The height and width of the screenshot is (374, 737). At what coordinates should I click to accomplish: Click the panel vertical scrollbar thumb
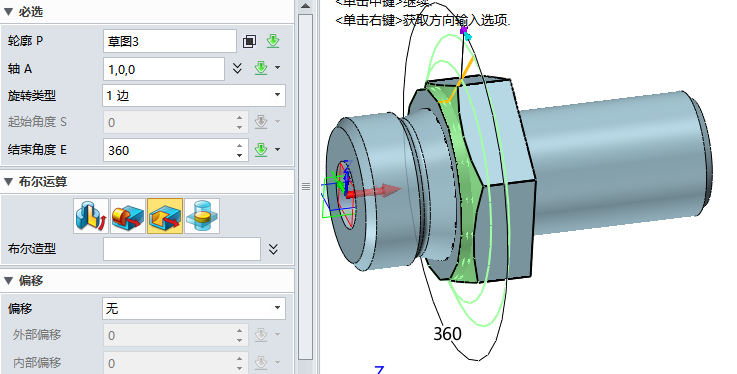[306, 186]
